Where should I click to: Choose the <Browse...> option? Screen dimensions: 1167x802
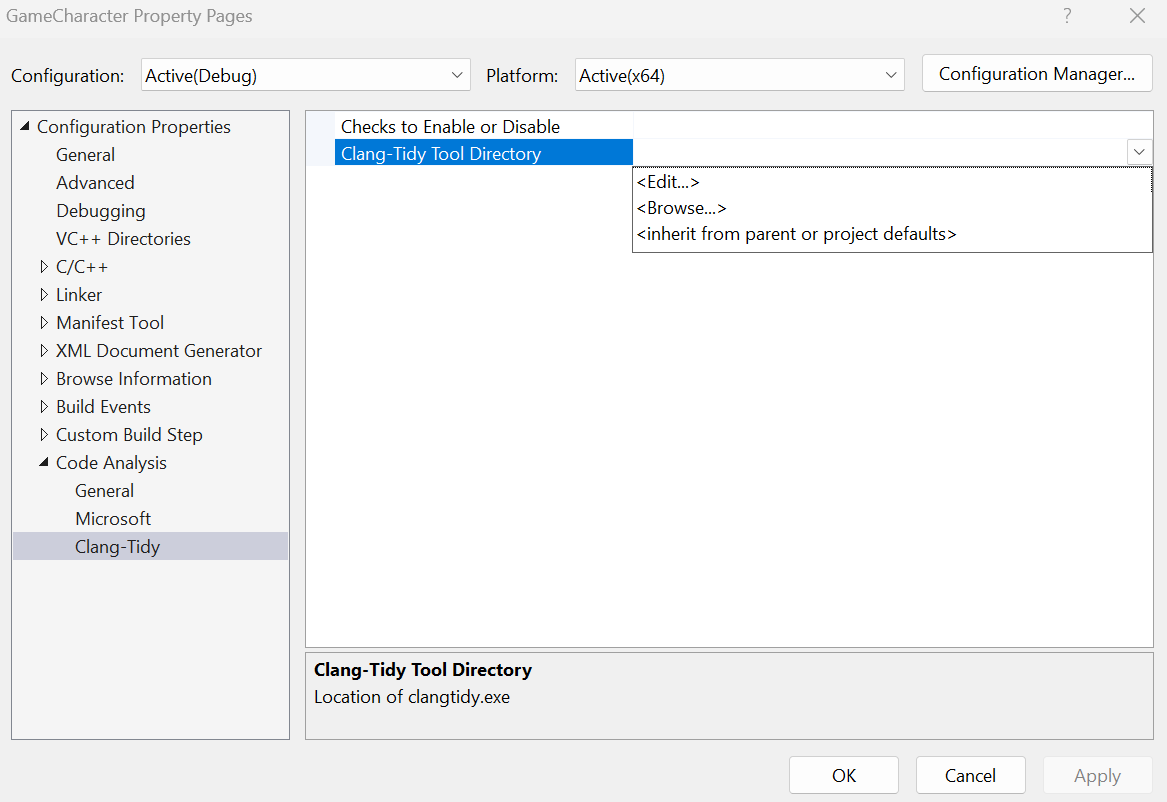[x=681, y=208]
